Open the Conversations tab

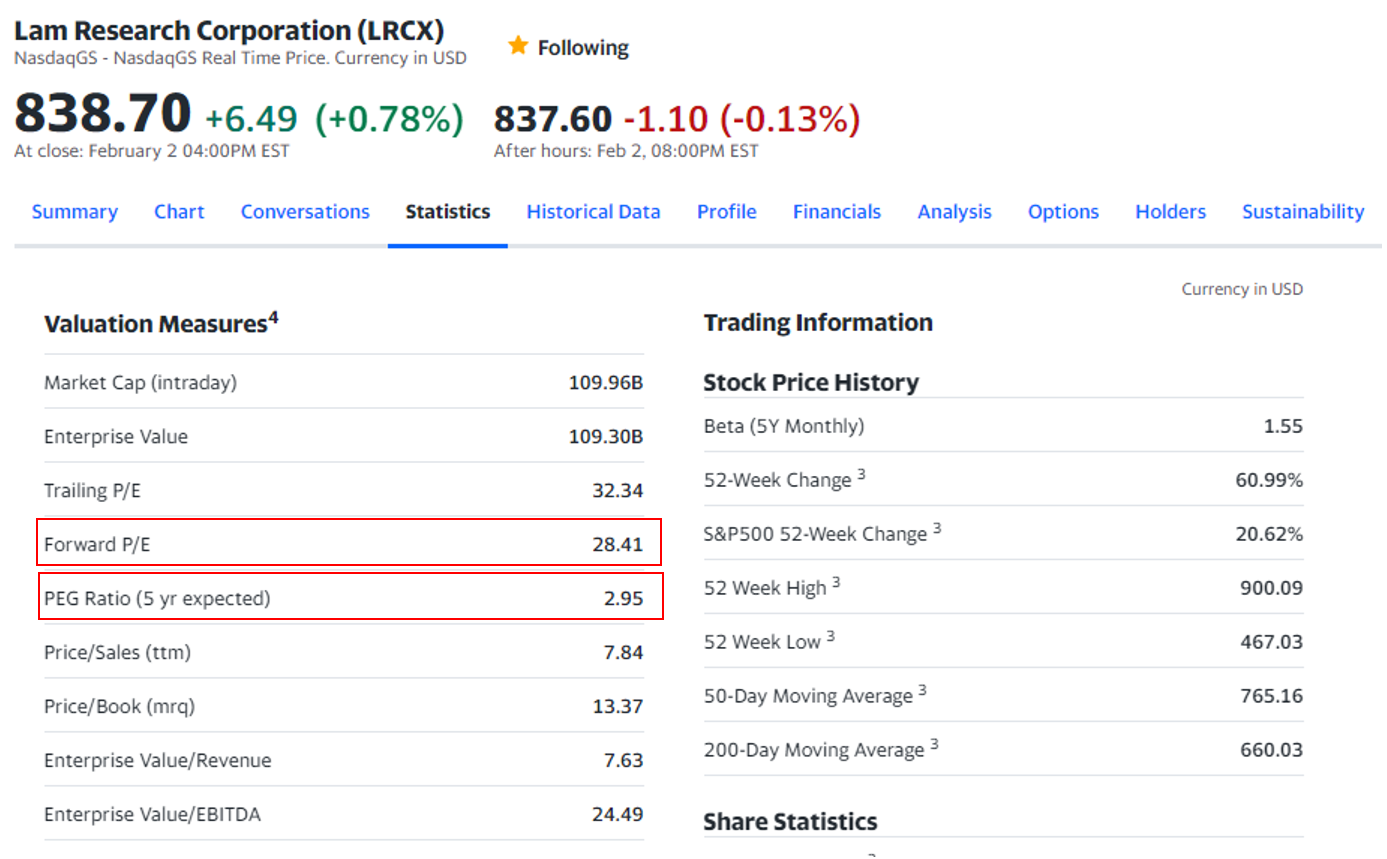tap(305, 212)
